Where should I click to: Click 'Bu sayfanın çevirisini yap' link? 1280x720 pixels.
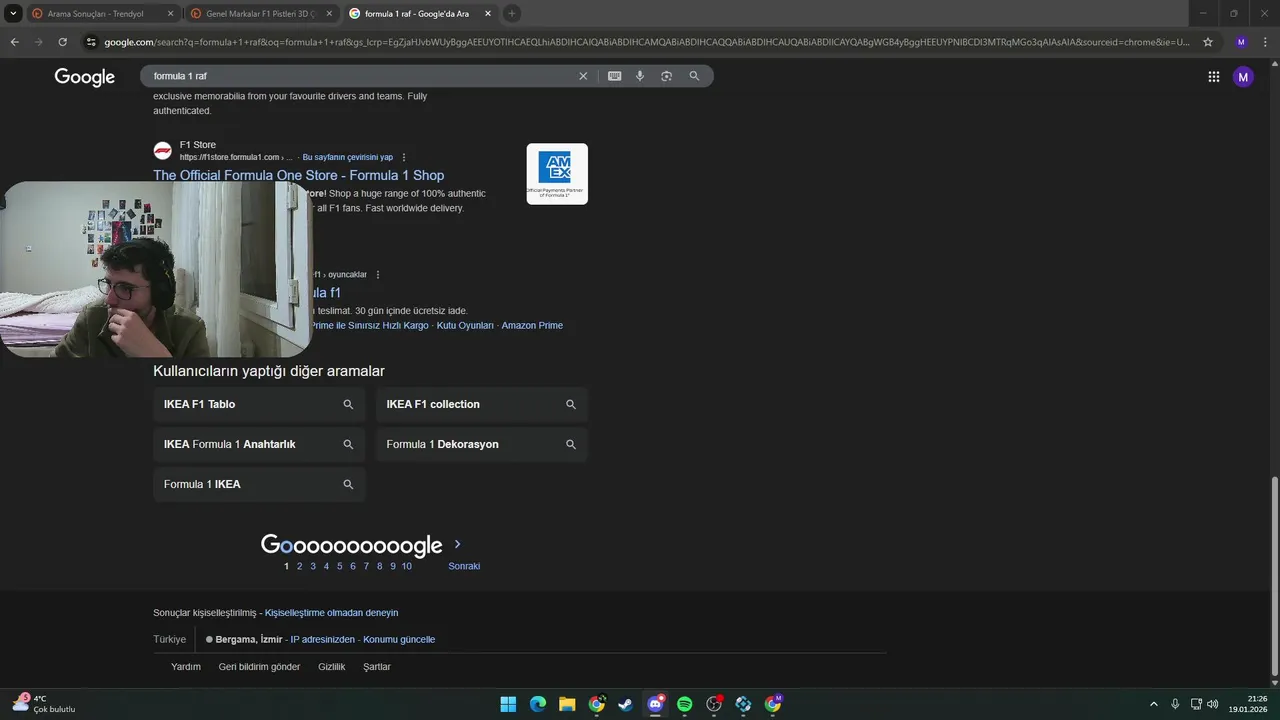click(x=348, y=157)
